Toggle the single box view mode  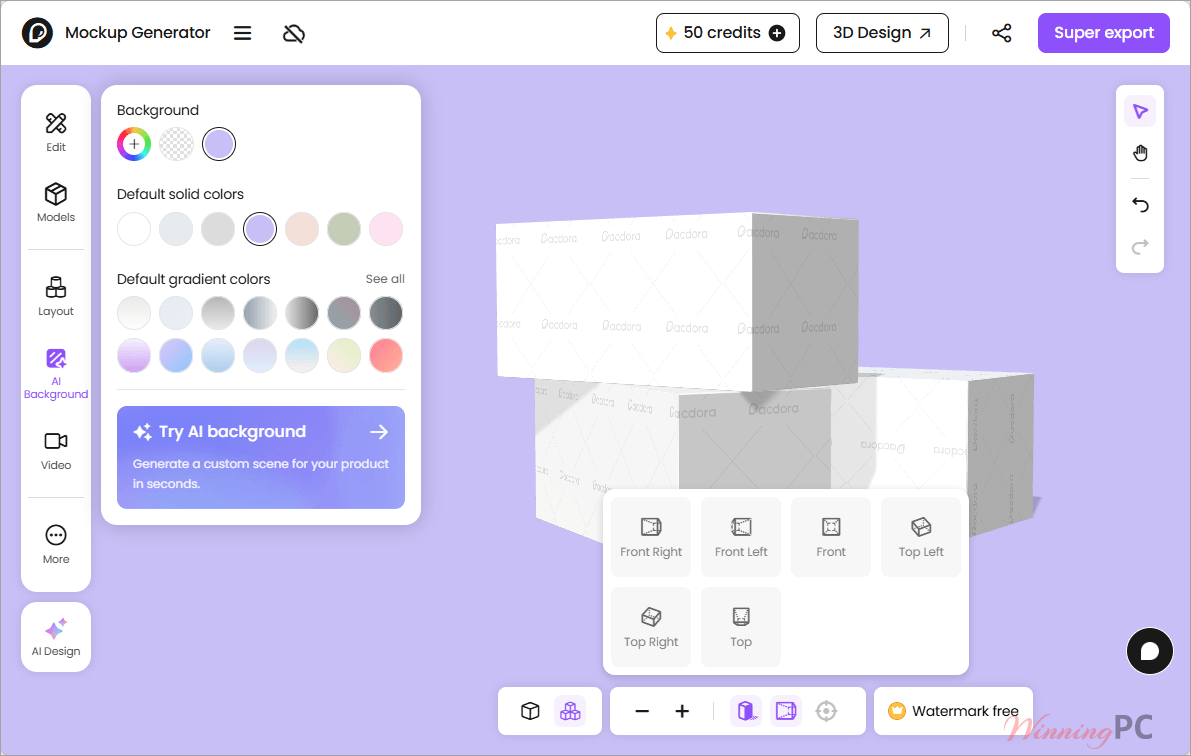click(x=530, y=711)
